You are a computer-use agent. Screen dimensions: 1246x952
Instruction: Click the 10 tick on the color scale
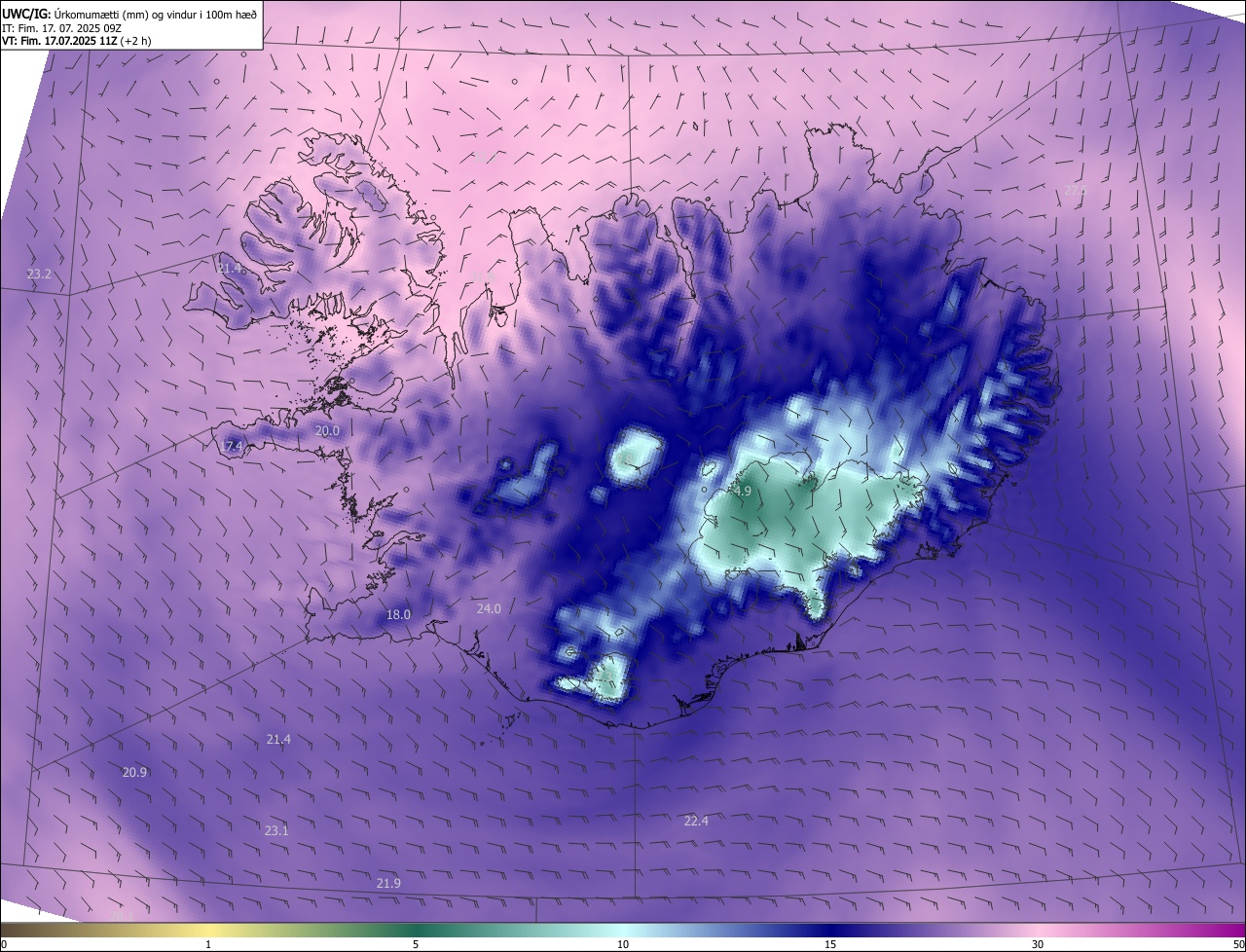point(623,944)
